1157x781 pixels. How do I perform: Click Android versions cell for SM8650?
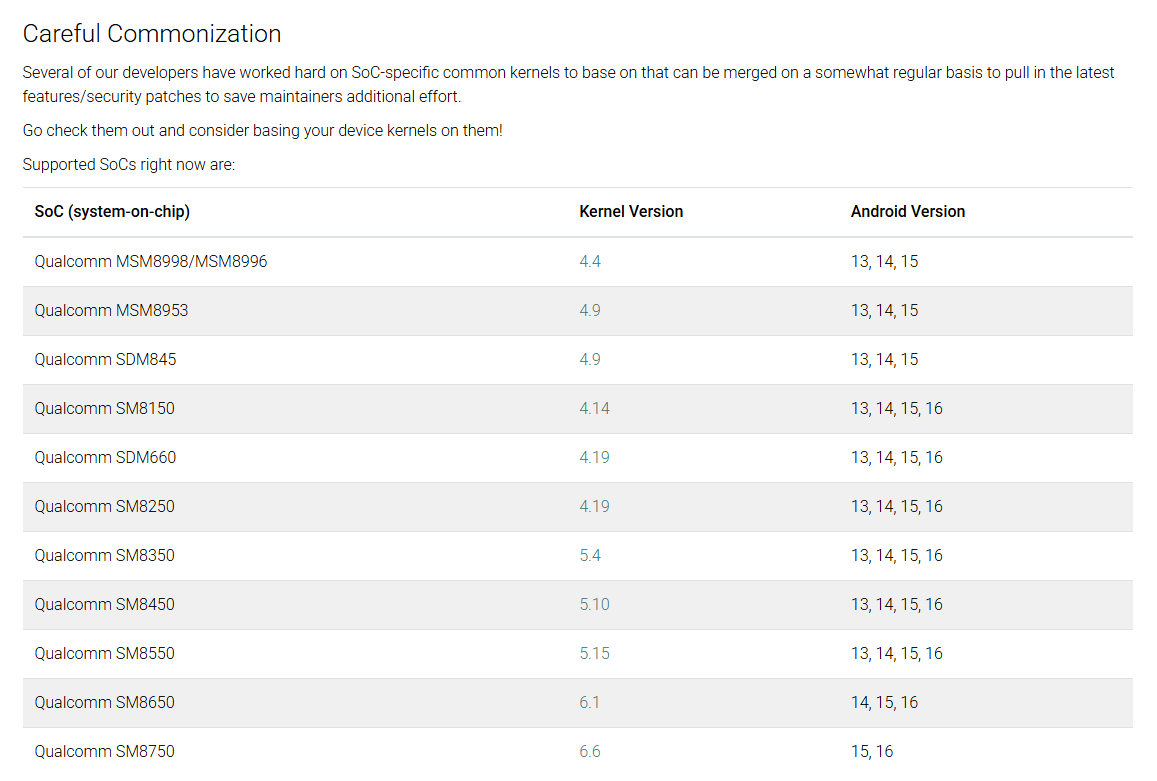coord(884,703)
